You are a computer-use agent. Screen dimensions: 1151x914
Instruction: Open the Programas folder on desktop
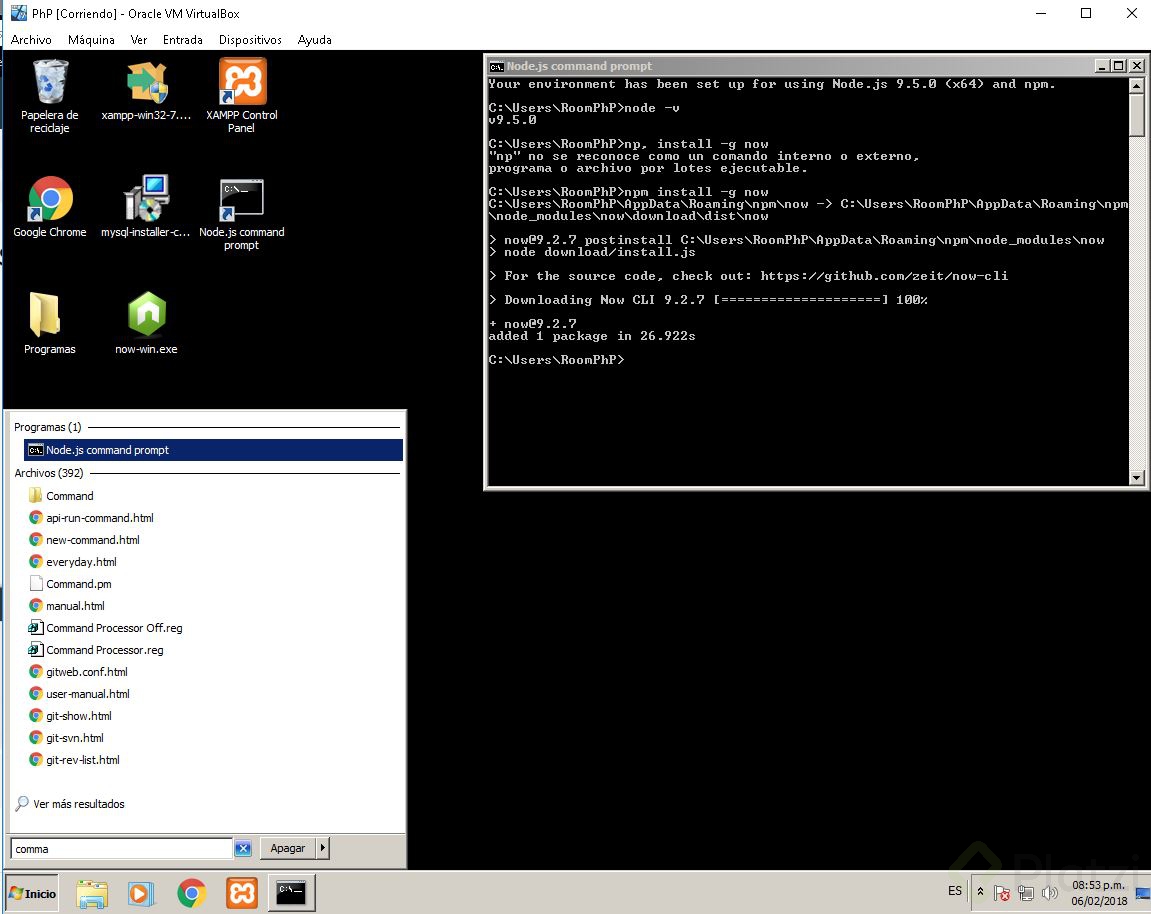pyautogui.click(x=49, y=323)
